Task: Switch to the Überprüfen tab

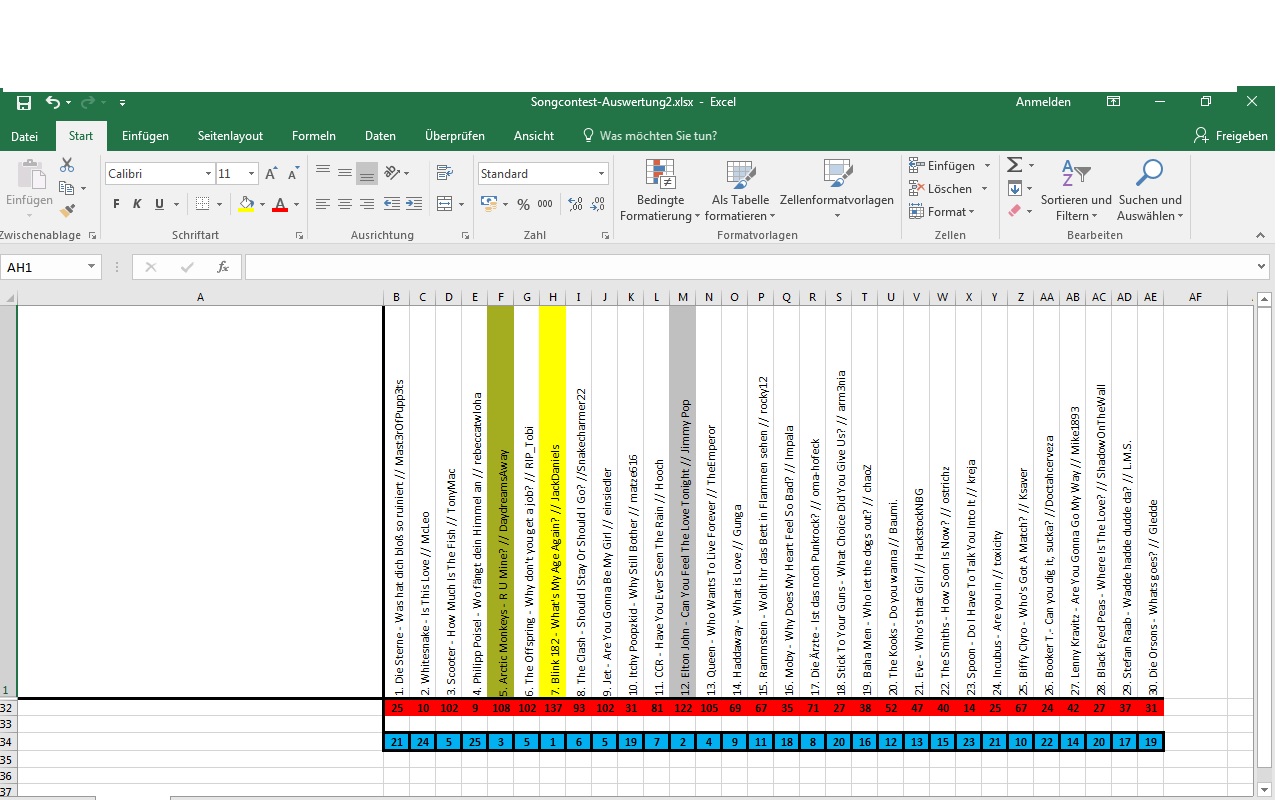Action: point(455,136)
